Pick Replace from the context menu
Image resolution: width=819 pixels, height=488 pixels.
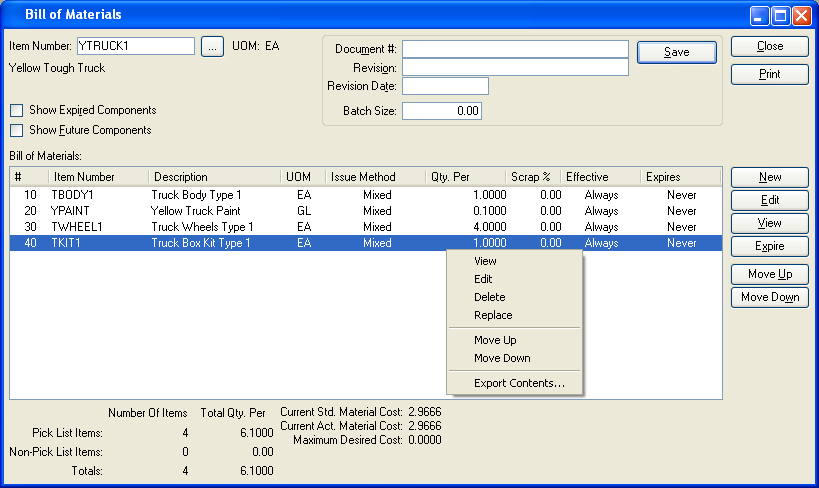pyautogui.click(x=493, y=315)
